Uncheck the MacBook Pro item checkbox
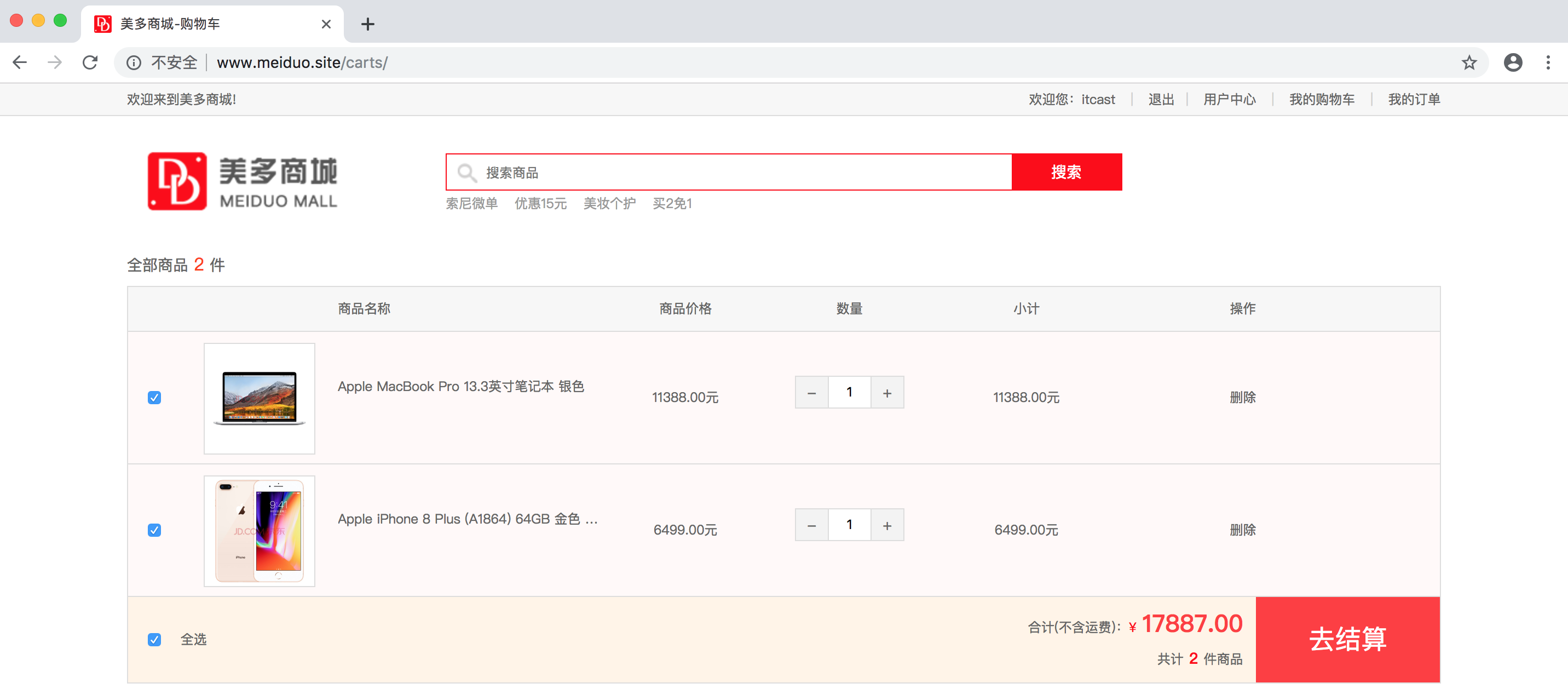Image resolution: width=1568 pixels, height=689 pixels. (x=154, y=398)
